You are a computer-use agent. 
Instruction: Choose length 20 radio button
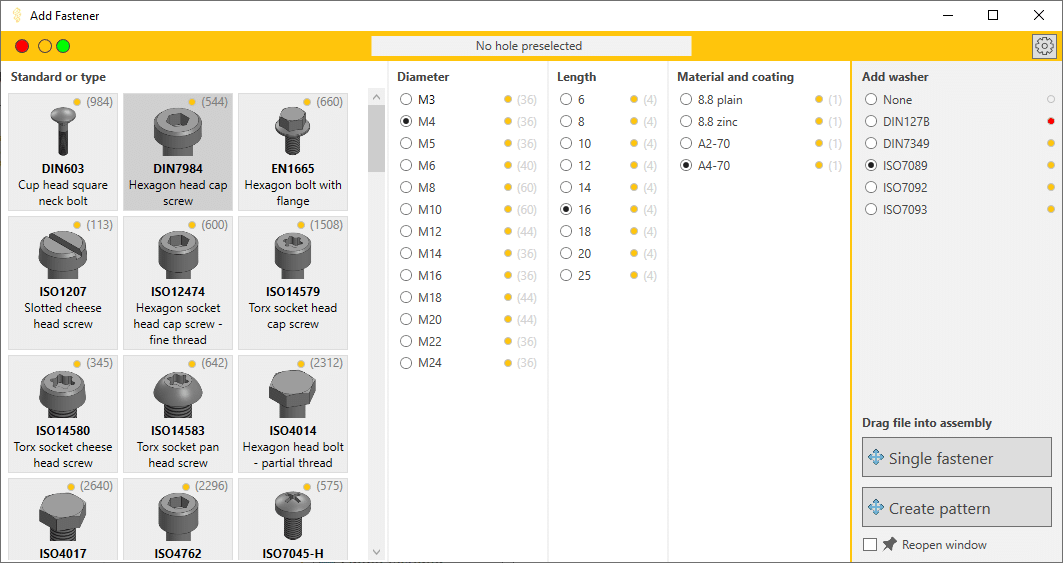[566, 254]
